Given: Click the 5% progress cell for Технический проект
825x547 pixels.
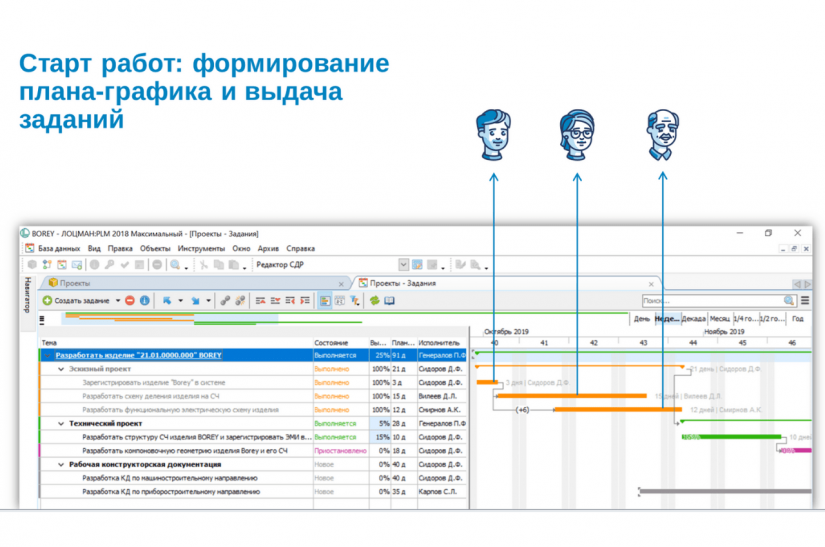Looking at the screenshot, I should pyautogui.click(x=380, y=423).
